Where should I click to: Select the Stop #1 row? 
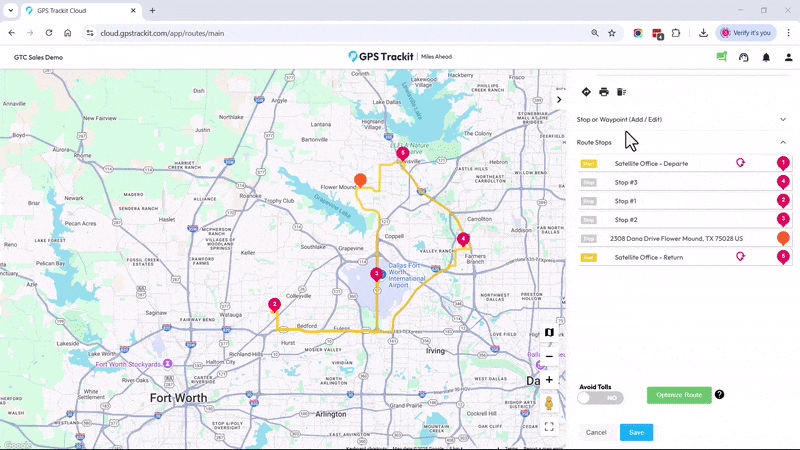pos(685,201)
